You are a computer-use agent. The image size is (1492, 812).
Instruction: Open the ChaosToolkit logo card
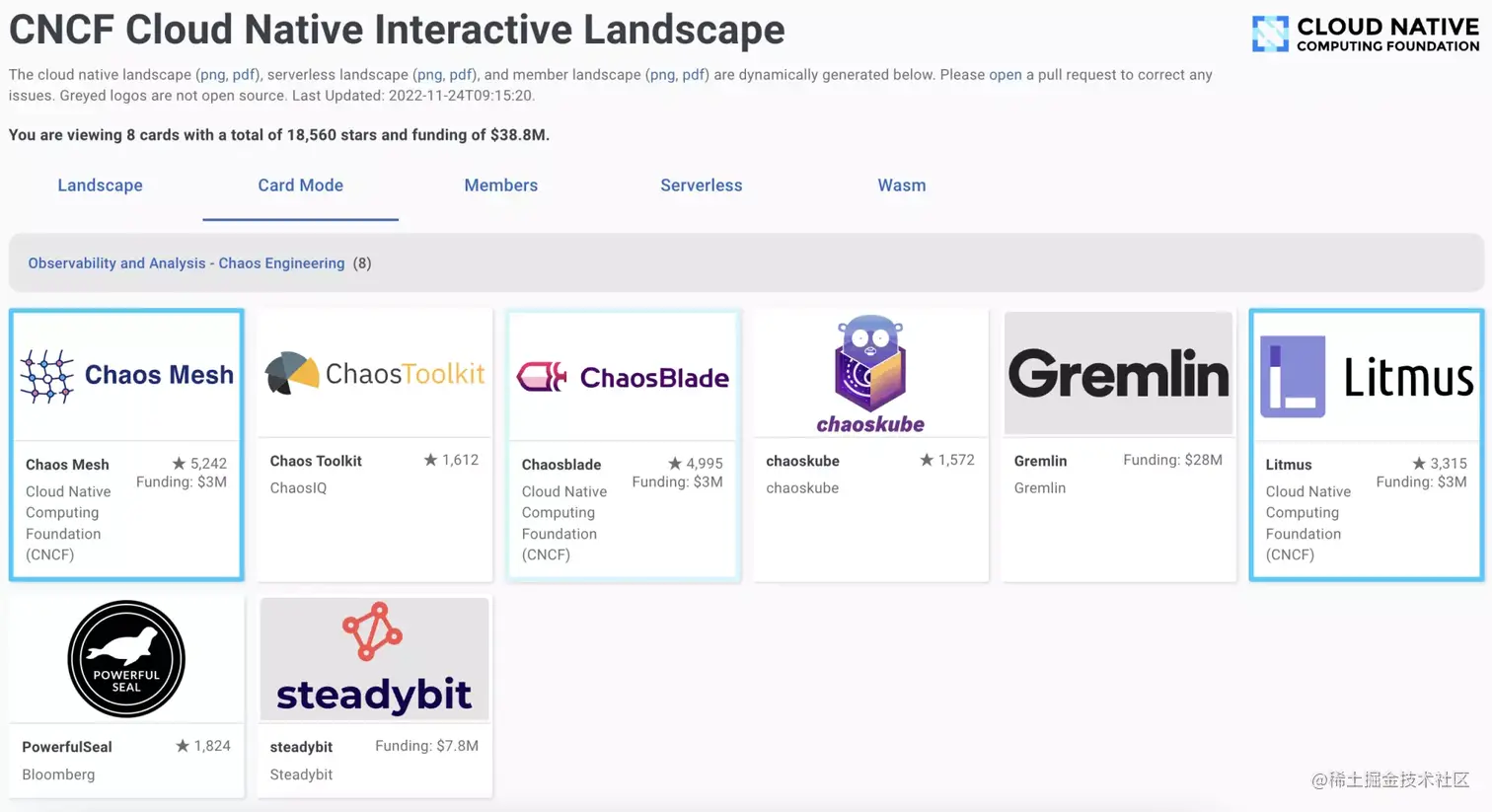(x=375, y=374)
